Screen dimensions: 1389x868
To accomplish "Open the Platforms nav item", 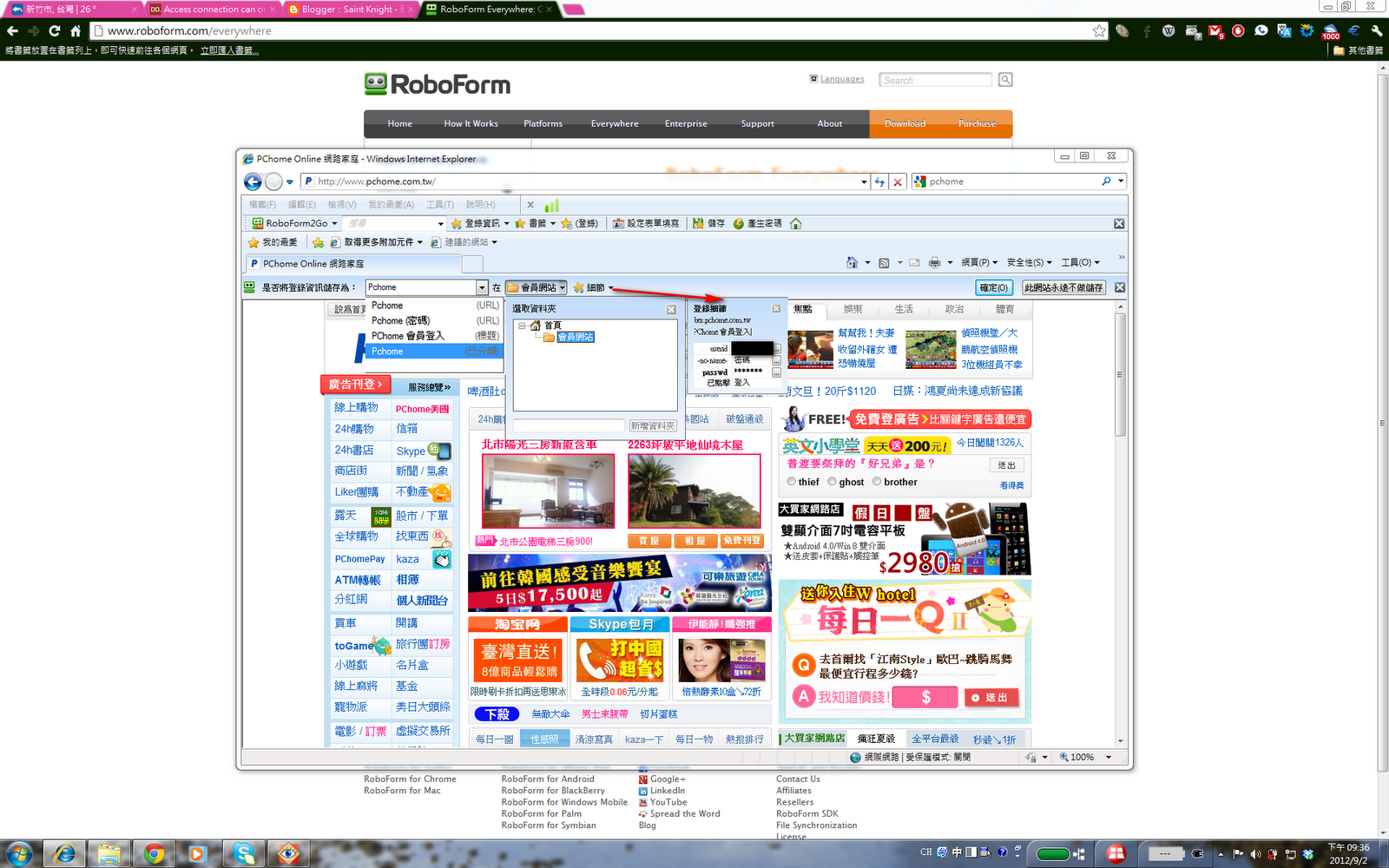I will tap(543, 124).
